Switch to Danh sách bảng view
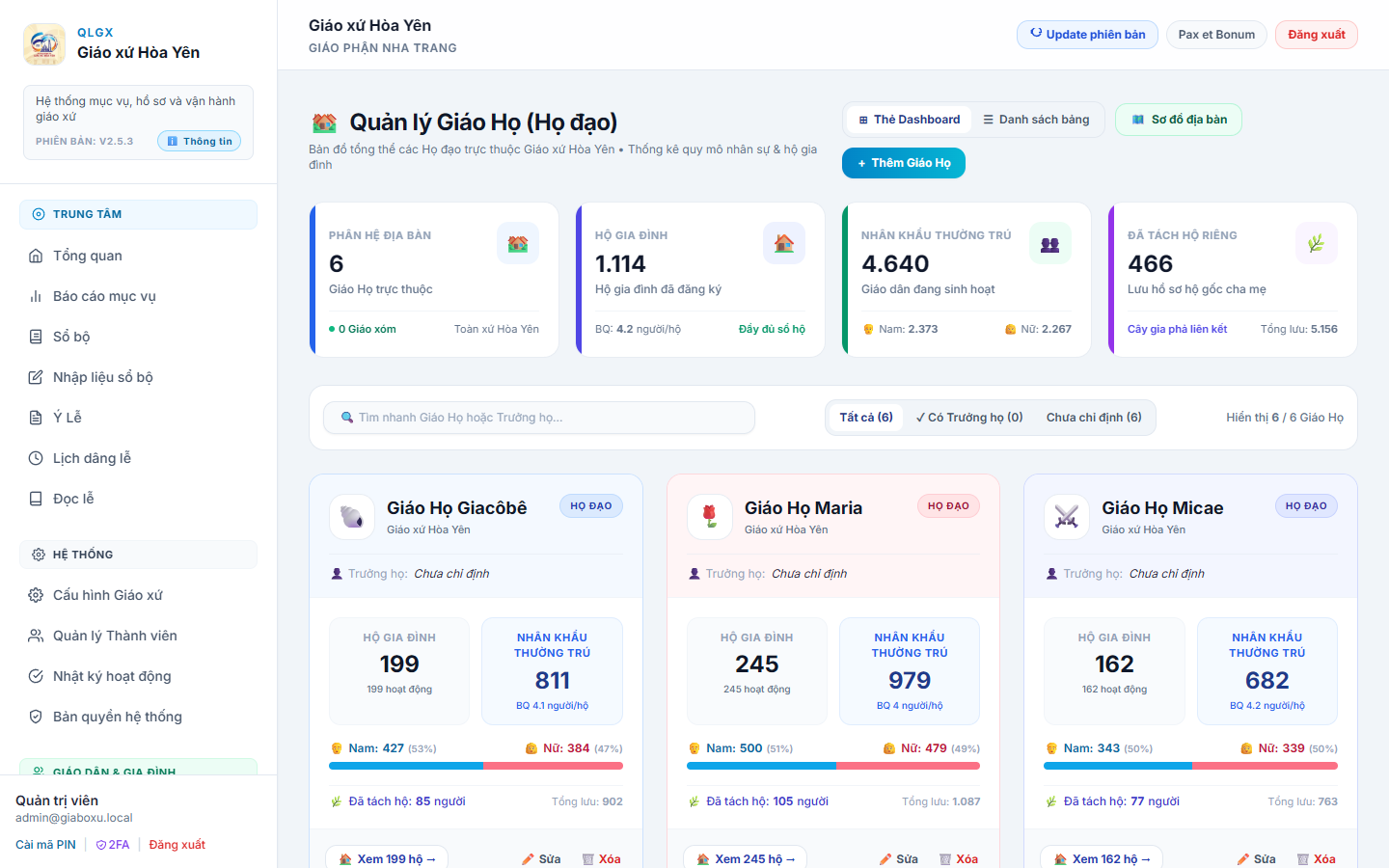Screen dimensions: 1389x868 click(x=1036, y=120)
